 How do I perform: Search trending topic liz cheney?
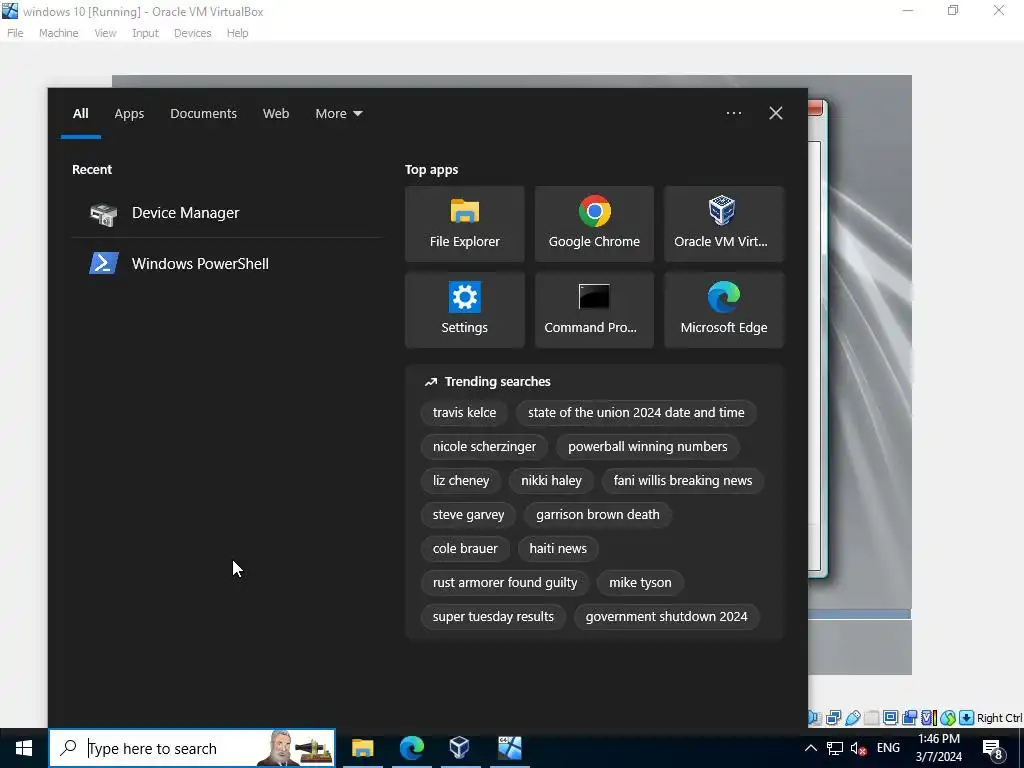(x=460, y=481)
